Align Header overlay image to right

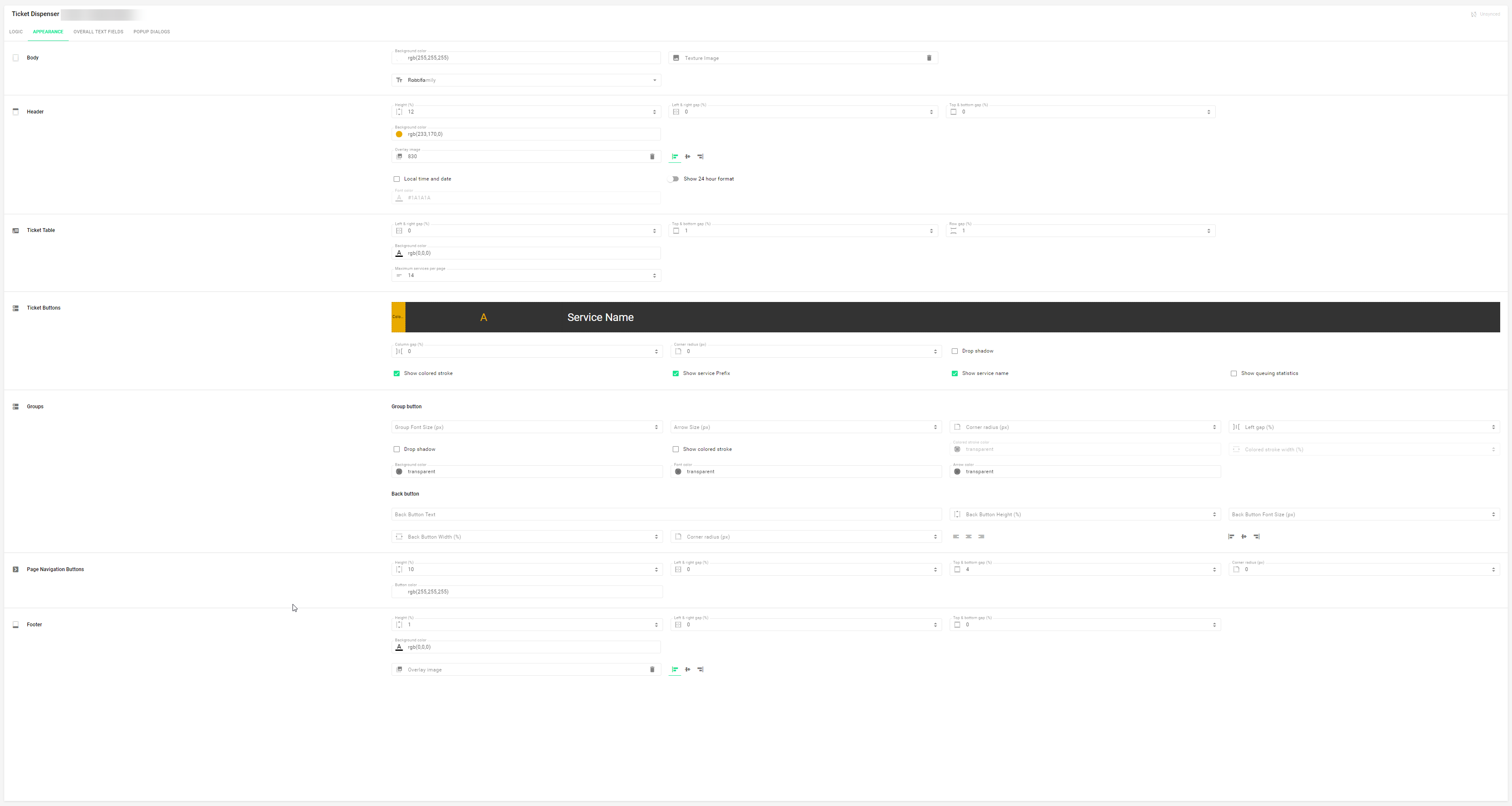(700, 157)
